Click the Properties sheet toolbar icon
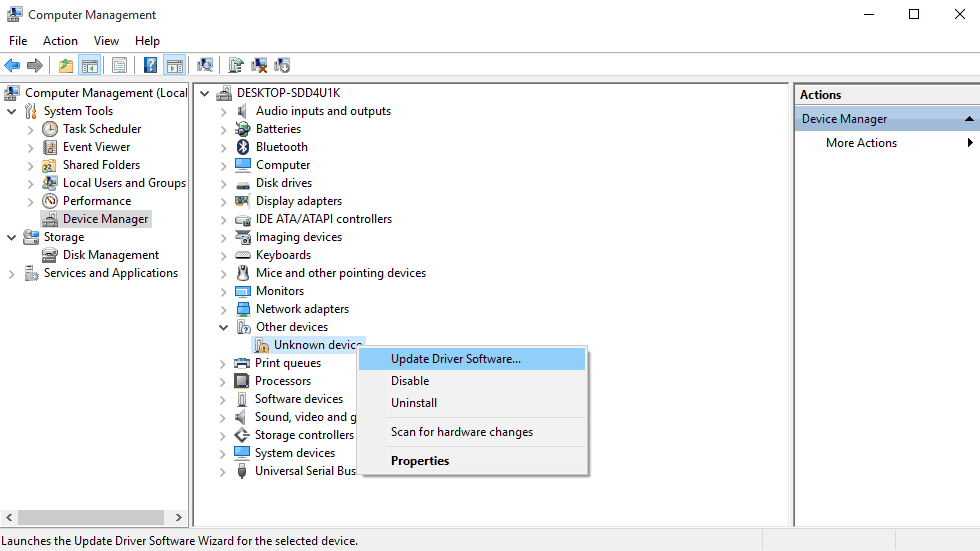This screenshot has height=551, width=980. point(119,65)
